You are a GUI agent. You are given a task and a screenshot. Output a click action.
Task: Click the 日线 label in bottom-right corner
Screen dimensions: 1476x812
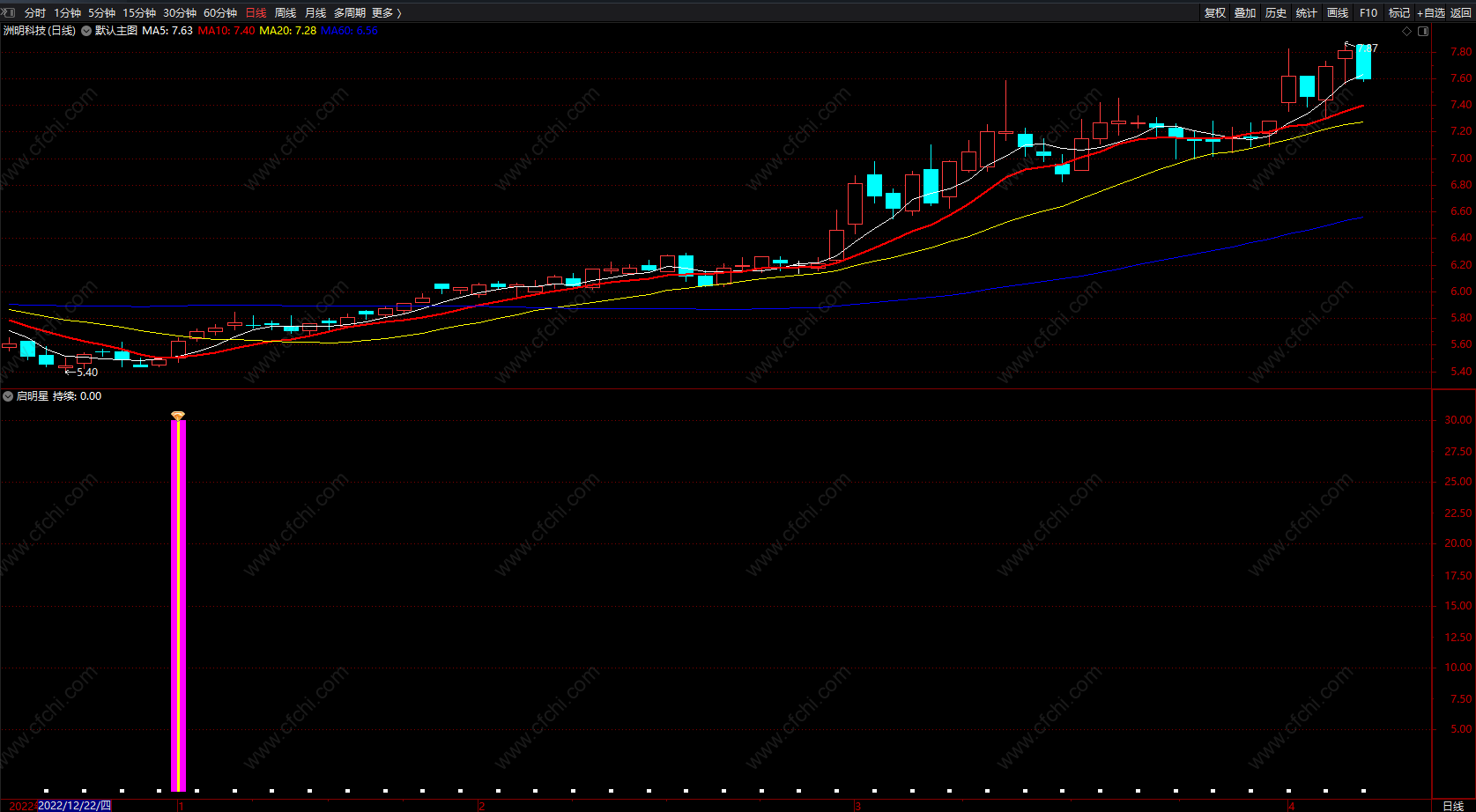pos(1453,806)
